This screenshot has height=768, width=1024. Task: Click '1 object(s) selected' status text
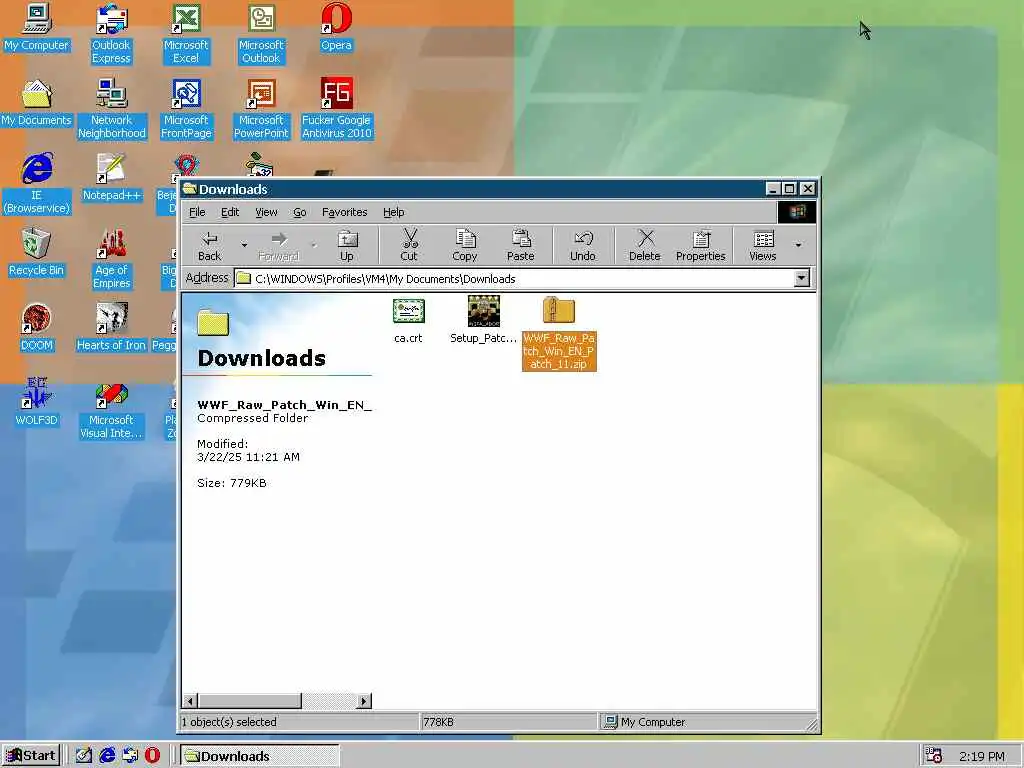click(x=229, y=722)
